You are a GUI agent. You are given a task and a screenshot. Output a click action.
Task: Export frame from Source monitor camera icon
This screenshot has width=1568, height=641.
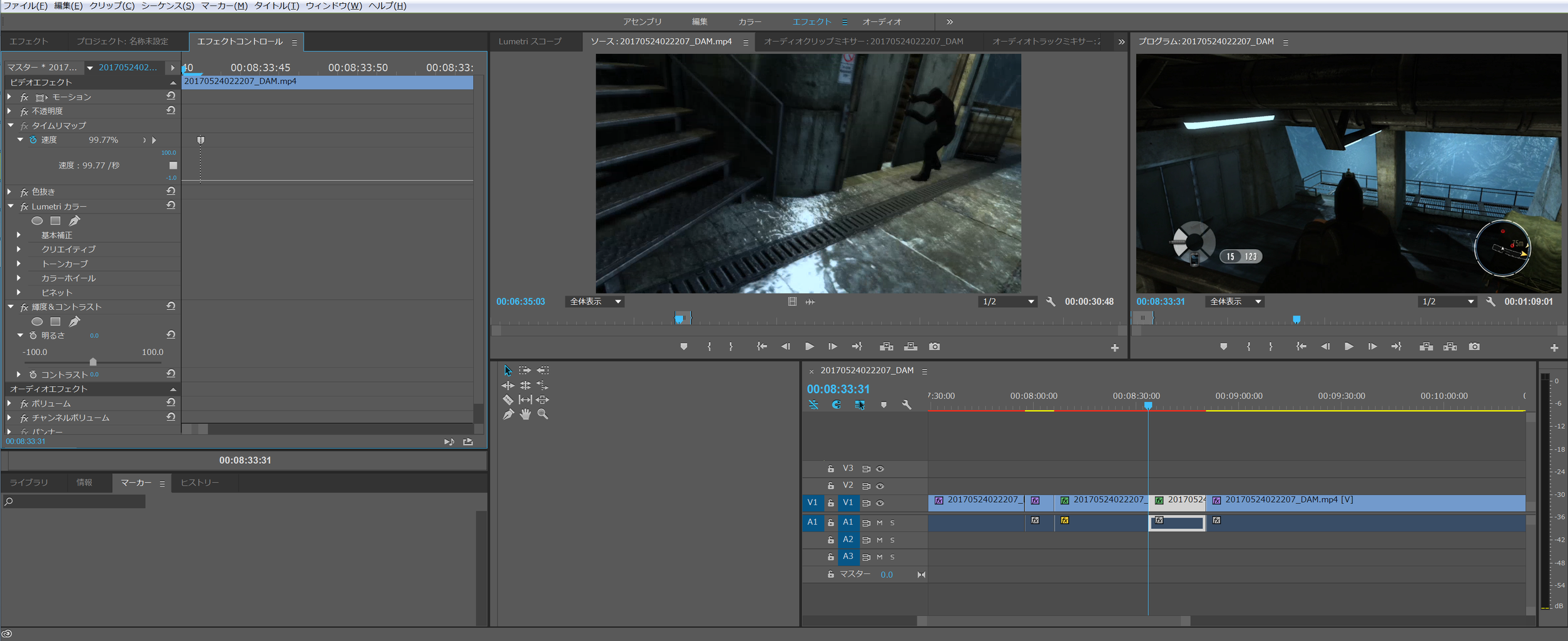(x=934, y=346)
